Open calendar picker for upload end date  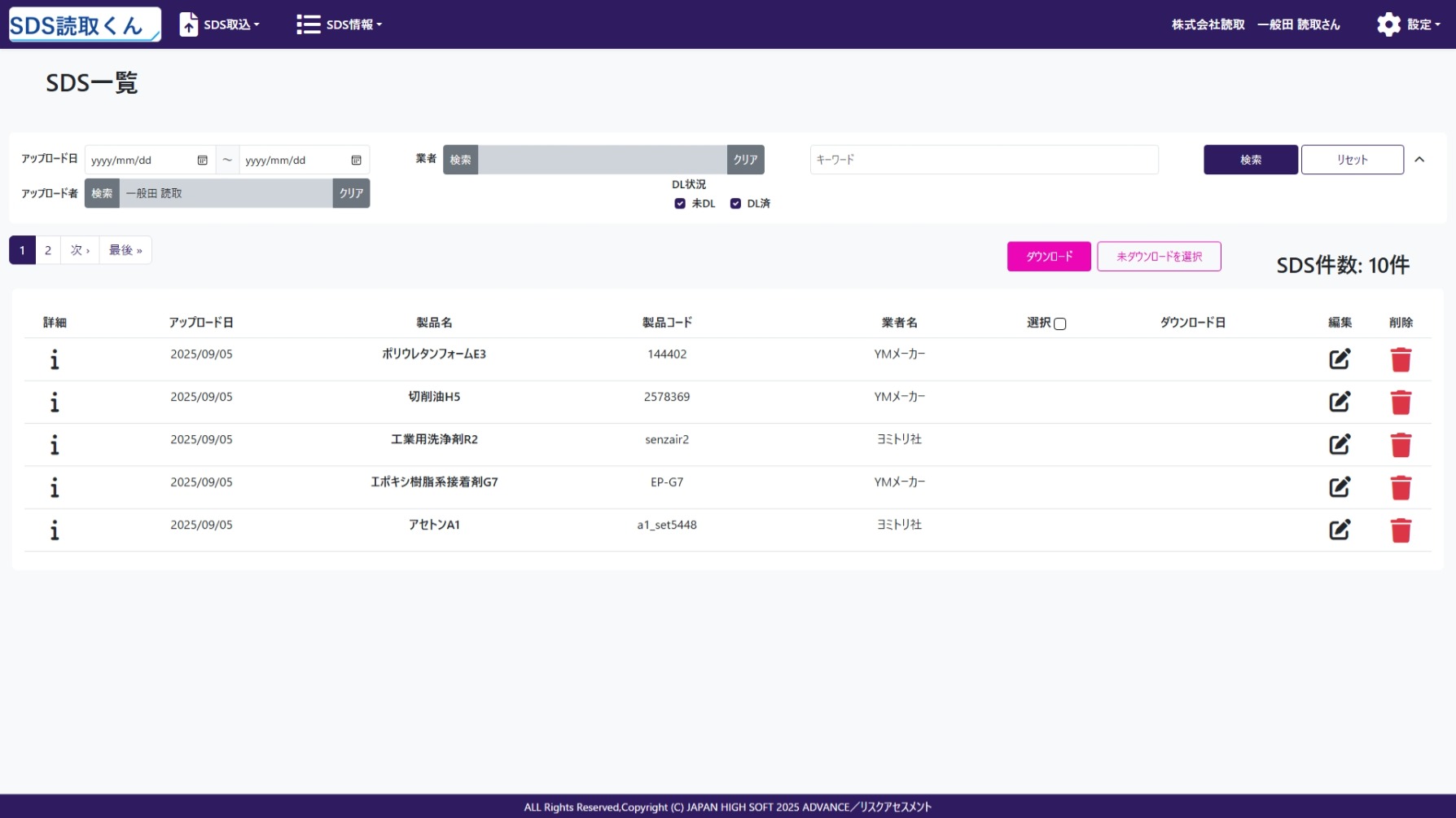(356, 161)
